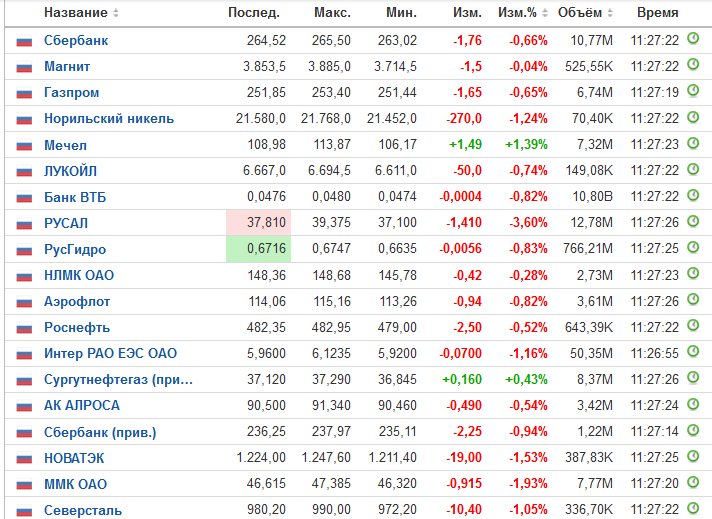Click the clock icon in the НЛМК ОАО row
Screen dimensions: 712x519
(x=693, y=273)
